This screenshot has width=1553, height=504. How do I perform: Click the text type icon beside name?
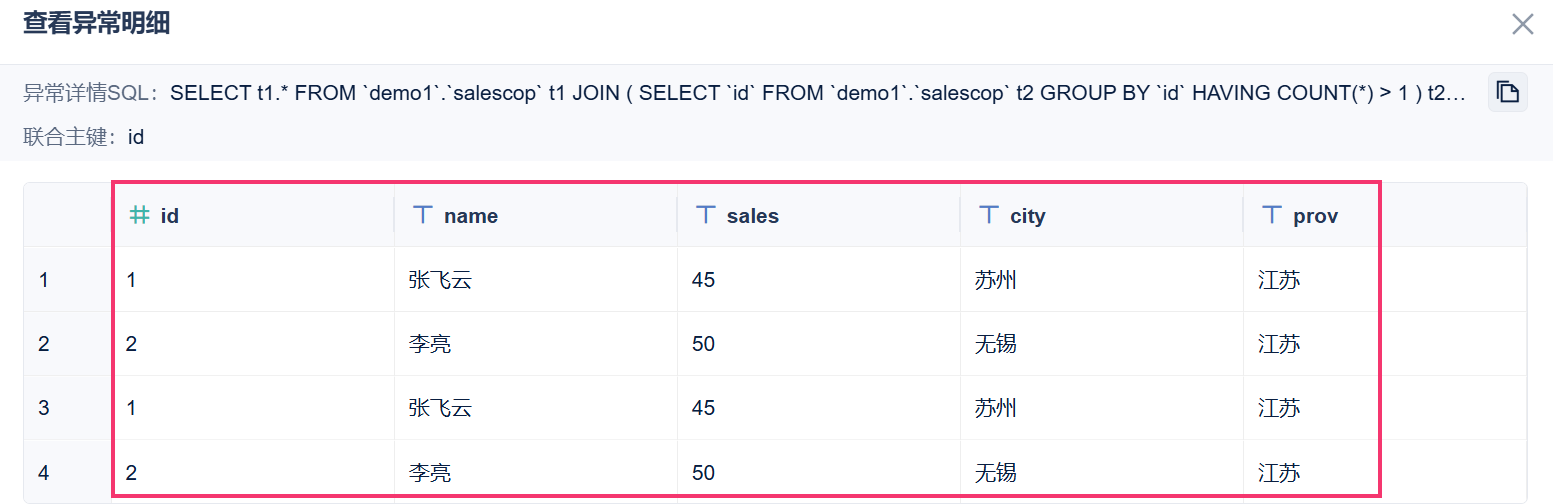pos(423,215)
